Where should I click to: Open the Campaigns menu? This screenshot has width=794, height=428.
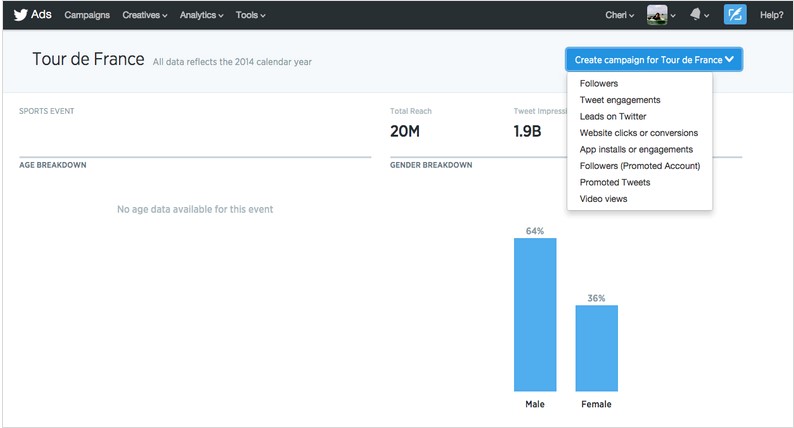pos(87,15)
